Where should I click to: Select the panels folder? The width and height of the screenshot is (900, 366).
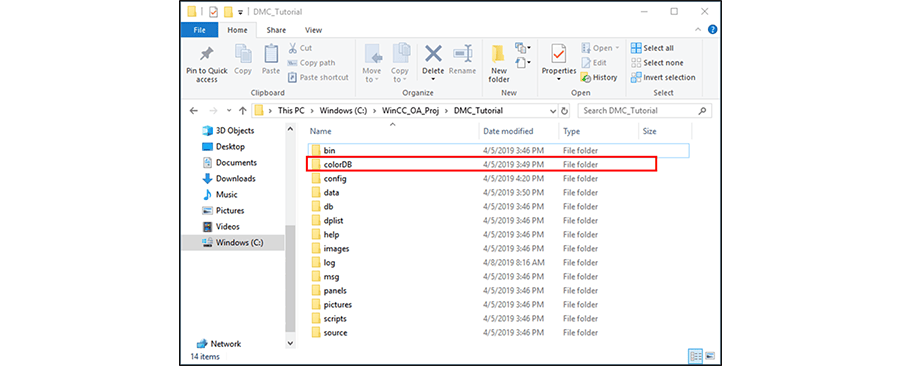[498, 291]
